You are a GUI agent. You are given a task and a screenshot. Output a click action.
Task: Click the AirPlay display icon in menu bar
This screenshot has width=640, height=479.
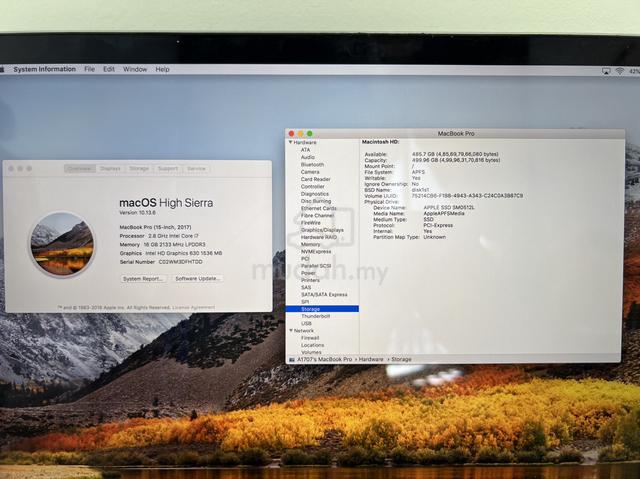[606, 71]
